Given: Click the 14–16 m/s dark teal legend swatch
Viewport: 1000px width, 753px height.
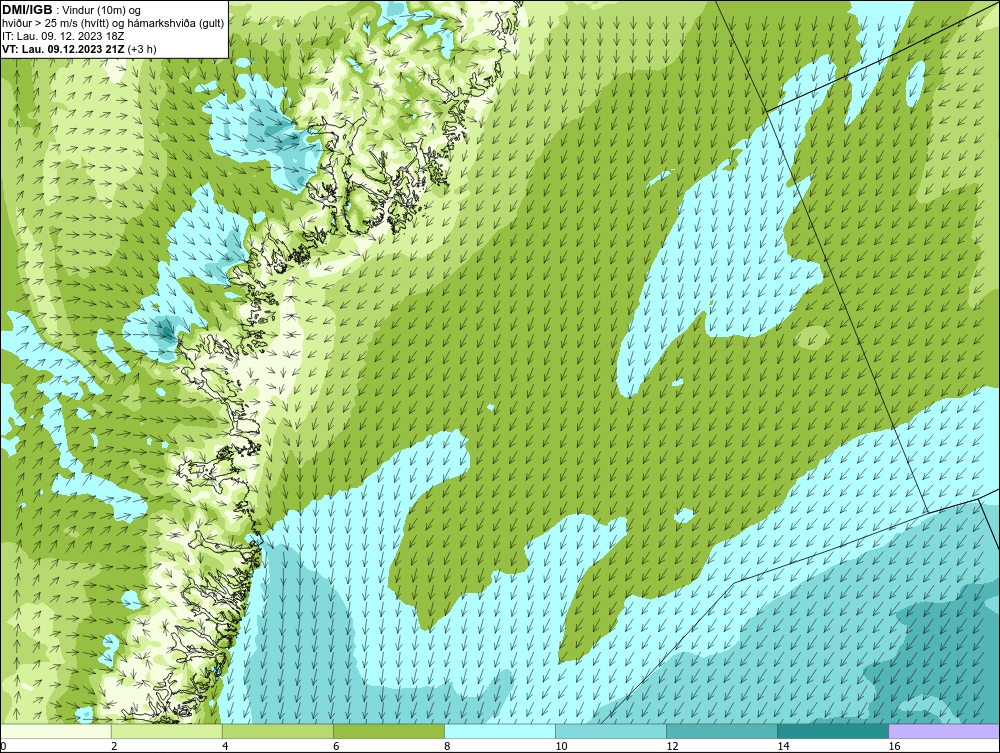Looking at the screenshot, I should coord(833,731).
